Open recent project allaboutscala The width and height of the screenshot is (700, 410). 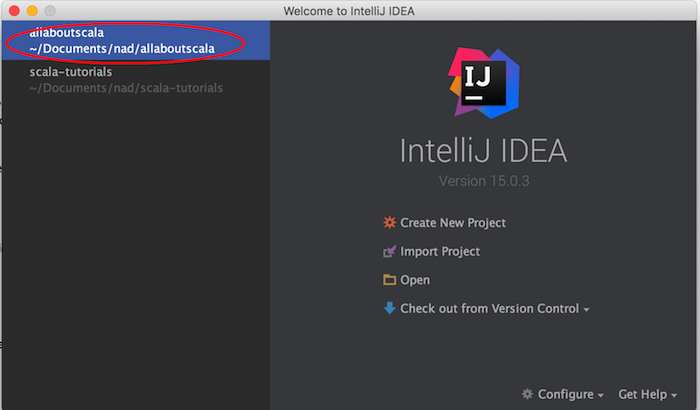point(136,40)
